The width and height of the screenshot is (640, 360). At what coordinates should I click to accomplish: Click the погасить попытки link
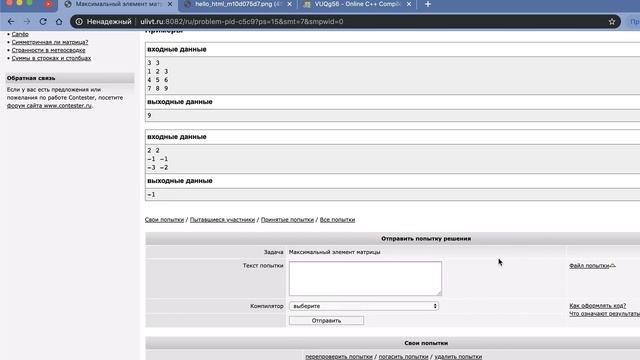coord(403,357)
